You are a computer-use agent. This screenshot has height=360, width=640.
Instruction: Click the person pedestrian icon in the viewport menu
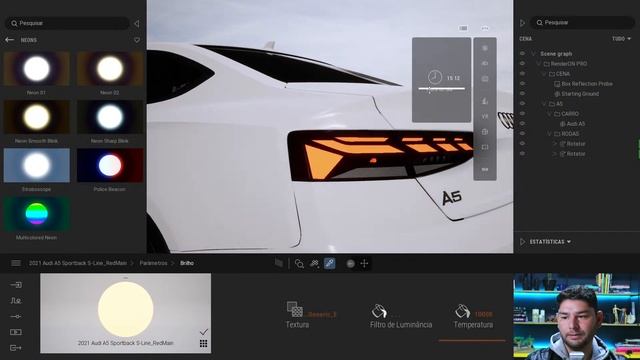pos(485,101)
